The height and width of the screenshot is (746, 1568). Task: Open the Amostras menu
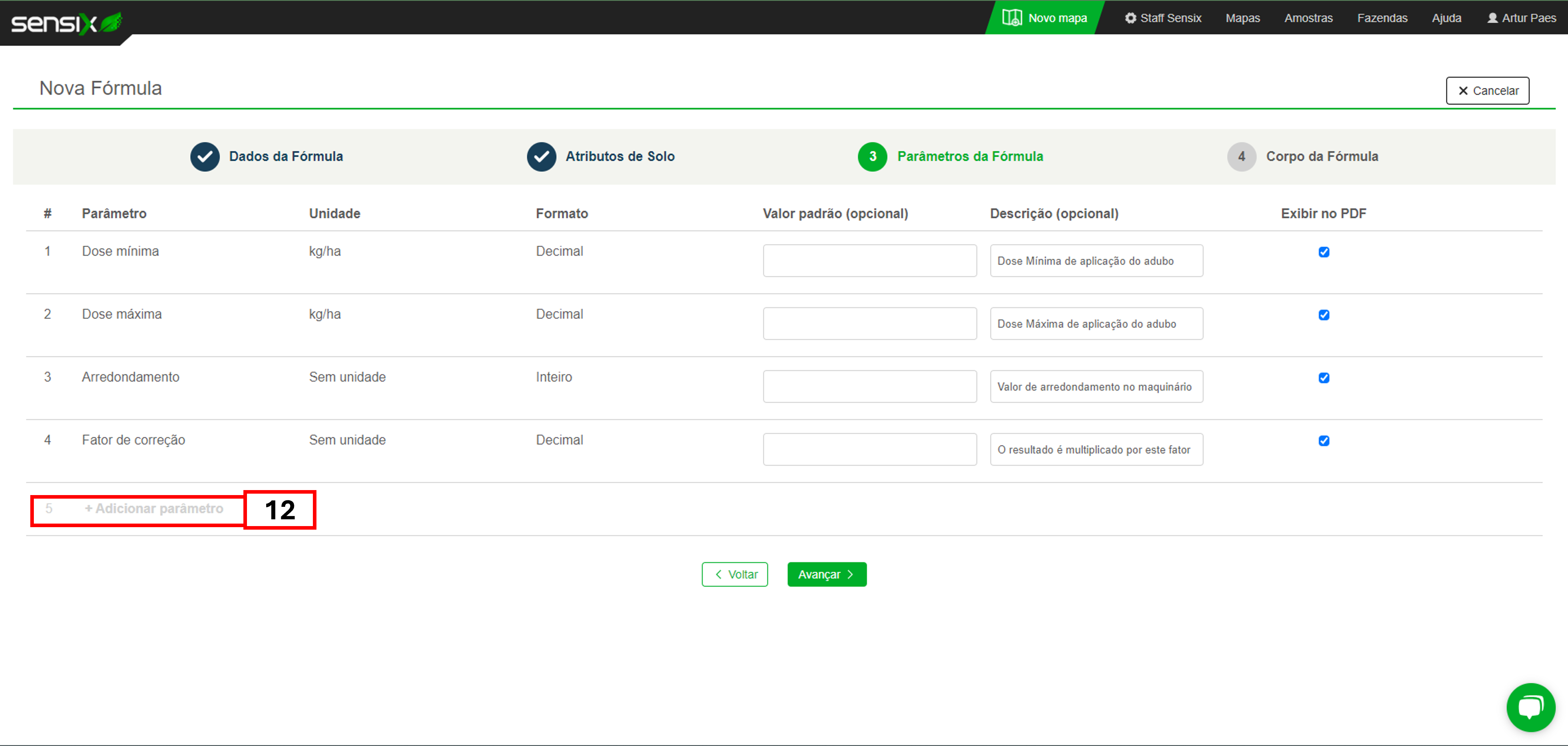point(1308,18)
